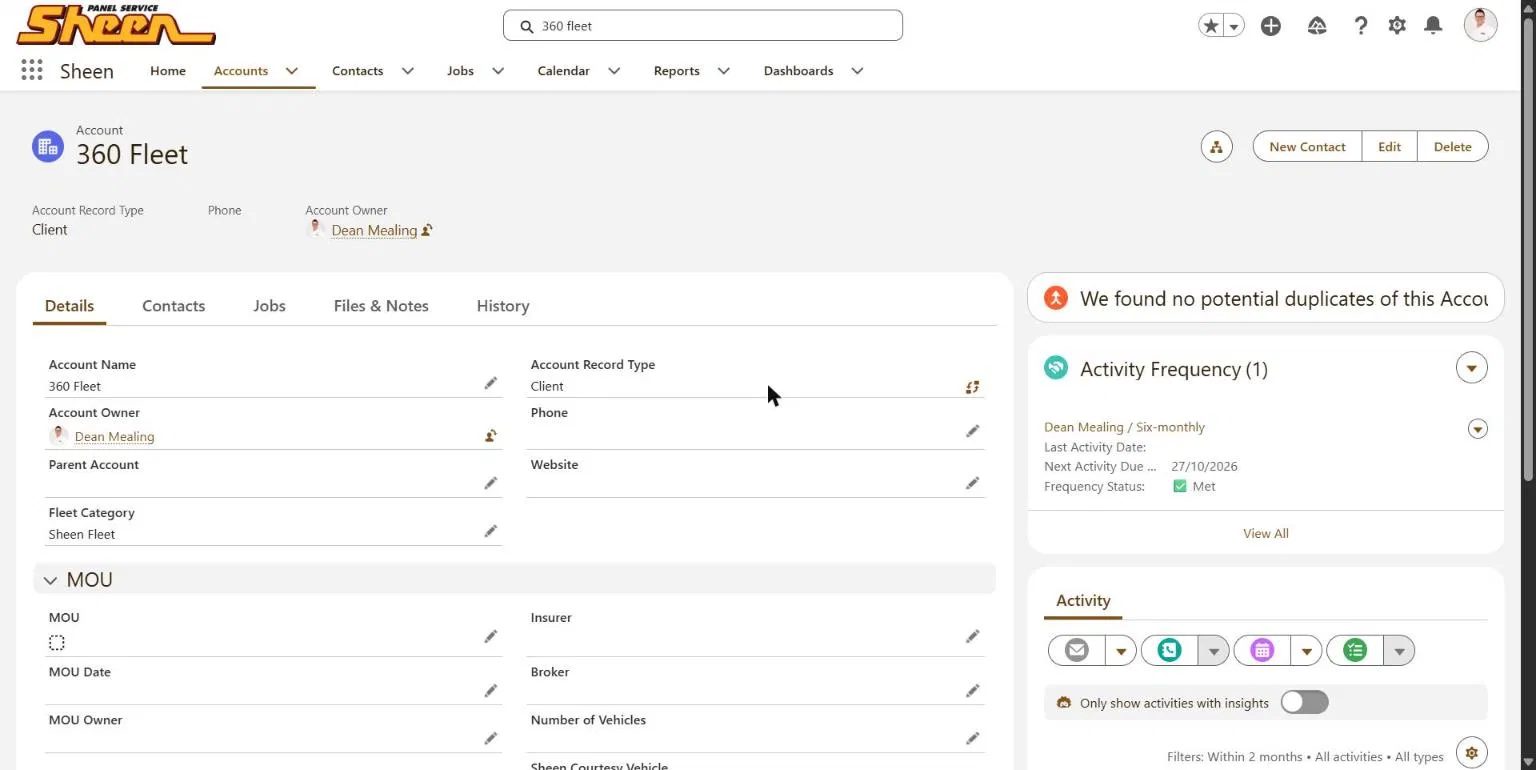
Task: Edit Fleet Category pencil icon
Action: [x=490, y=531]
